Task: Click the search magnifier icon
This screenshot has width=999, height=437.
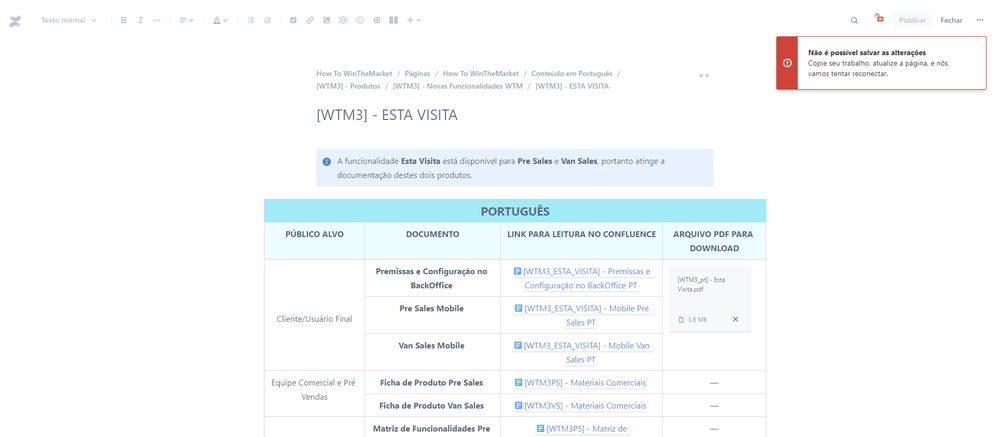Action: coord(854,20)
